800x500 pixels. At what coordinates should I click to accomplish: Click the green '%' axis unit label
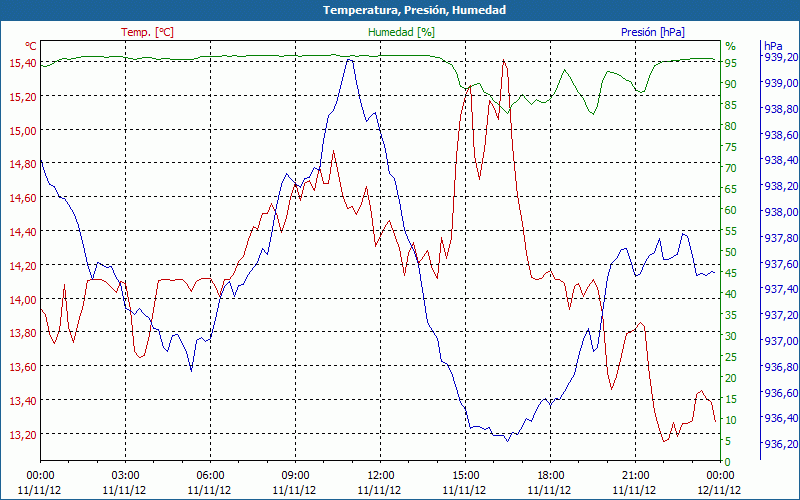731,46
